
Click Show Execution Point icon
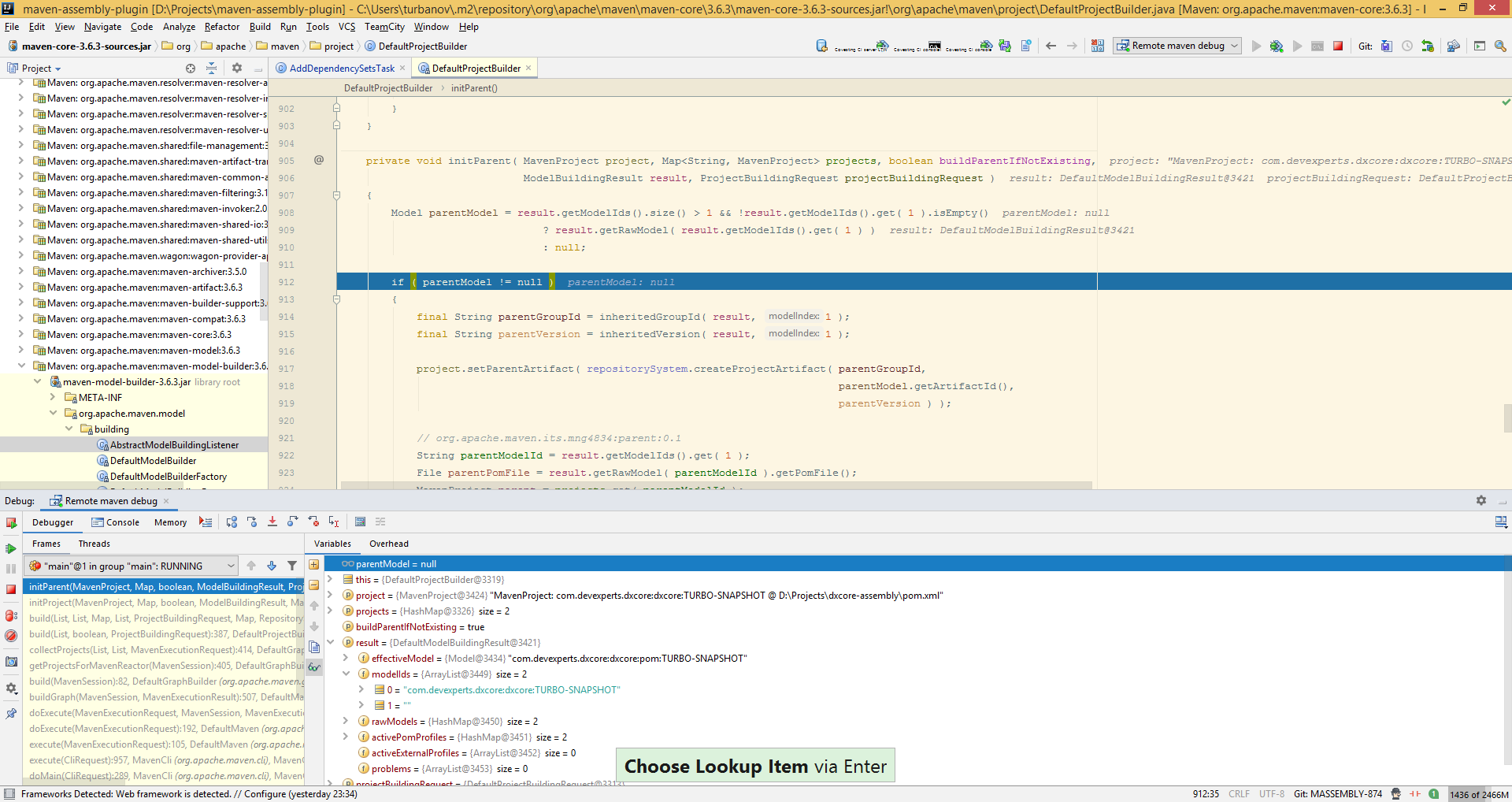[x=206, y=522]
